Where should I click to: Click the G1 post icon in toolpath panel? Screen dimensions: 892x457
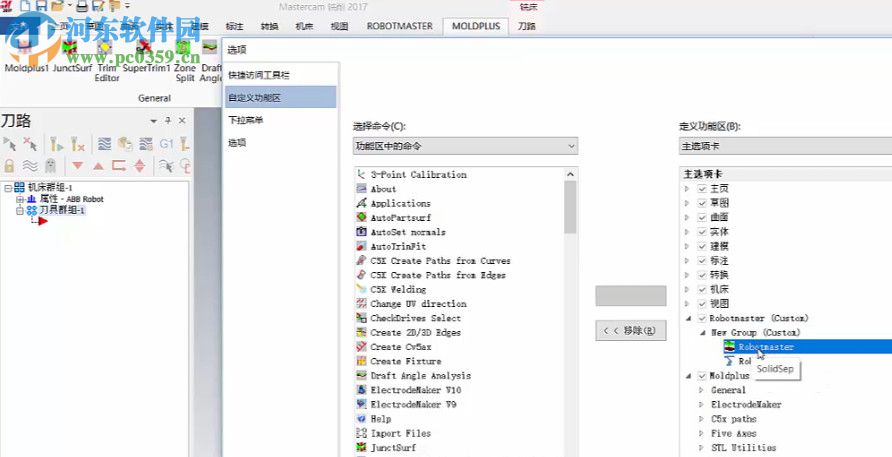(x=166, y=144)
